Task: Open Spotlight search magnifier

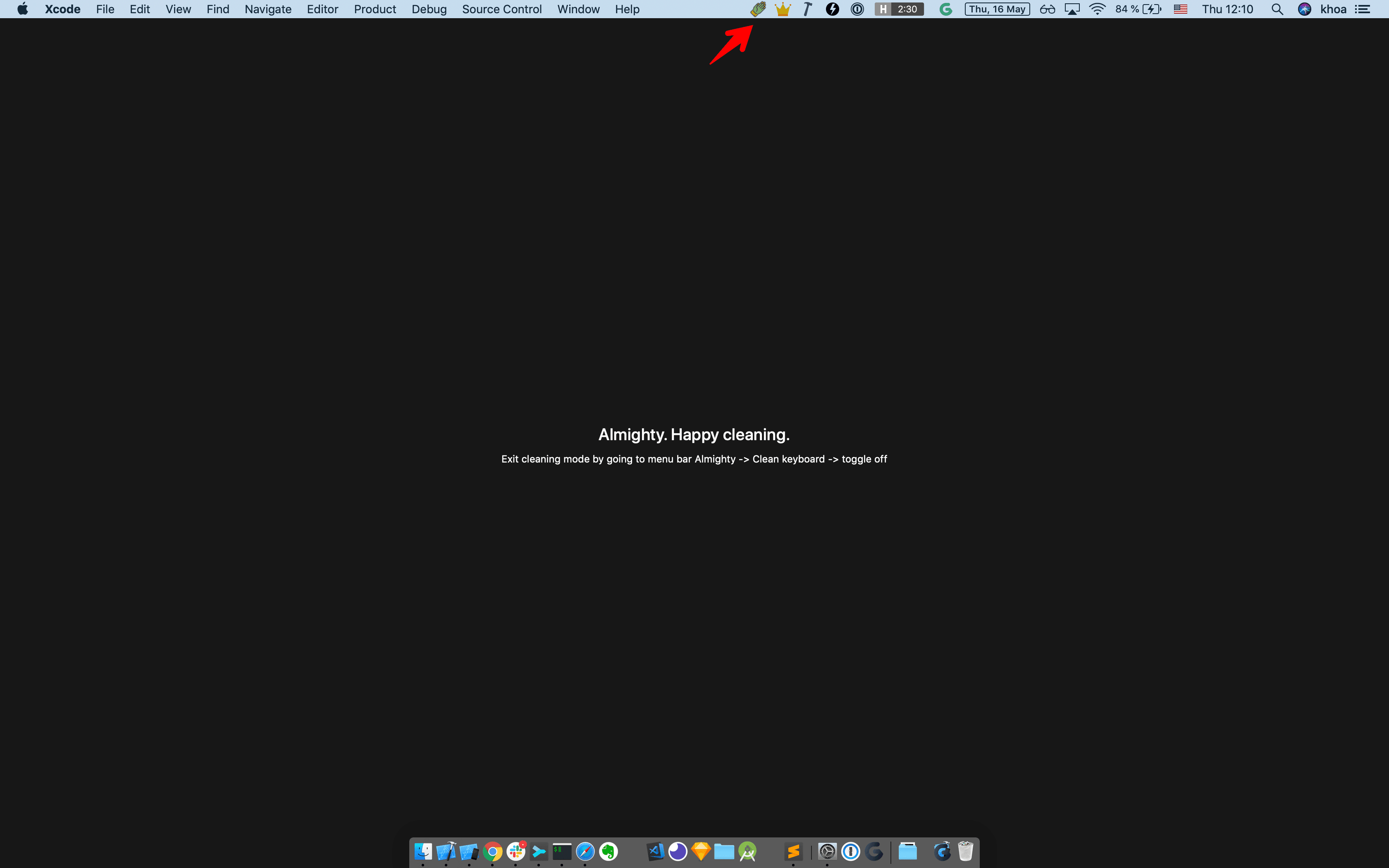Action: pos(1277,9)
